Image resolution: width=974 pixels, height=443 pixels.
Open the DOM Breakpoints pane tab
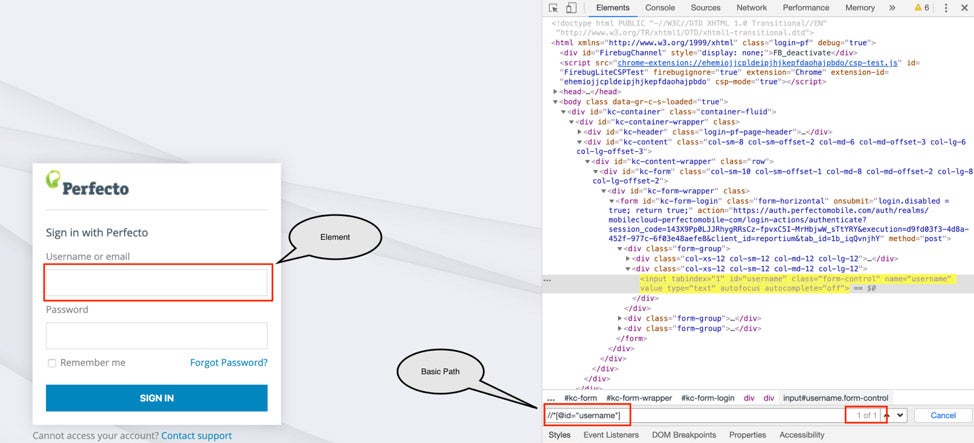[684, 435]
